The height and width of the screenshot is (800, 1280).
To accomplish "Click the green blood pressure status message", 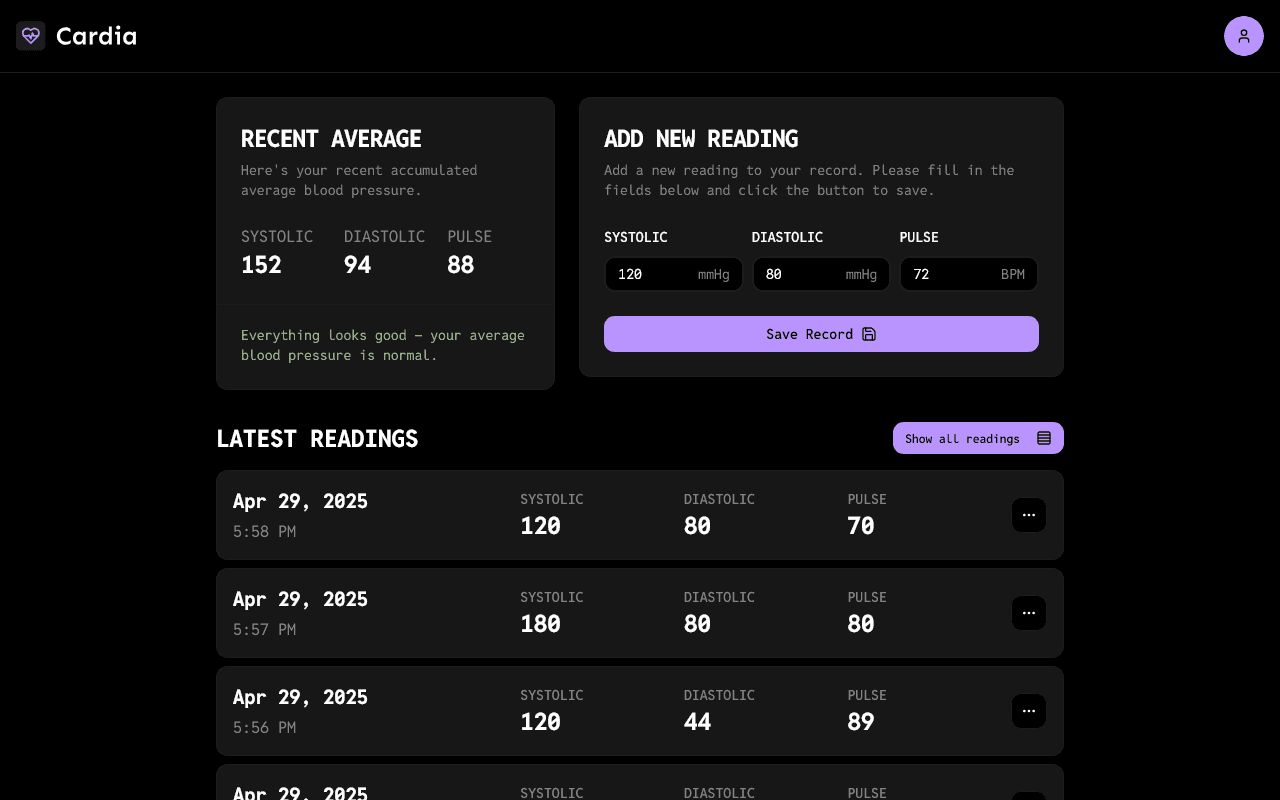I will (x=382, y=344).
